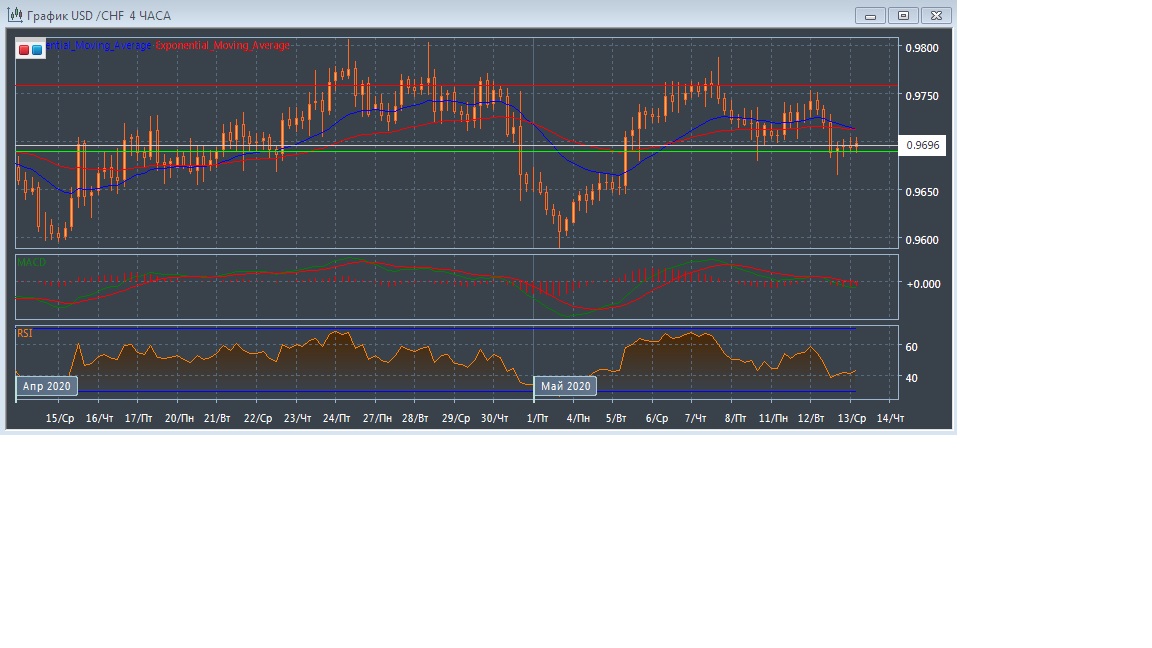Select the Апр 2020 month marker
This screenshot has width=1152, height=648.
46,385
